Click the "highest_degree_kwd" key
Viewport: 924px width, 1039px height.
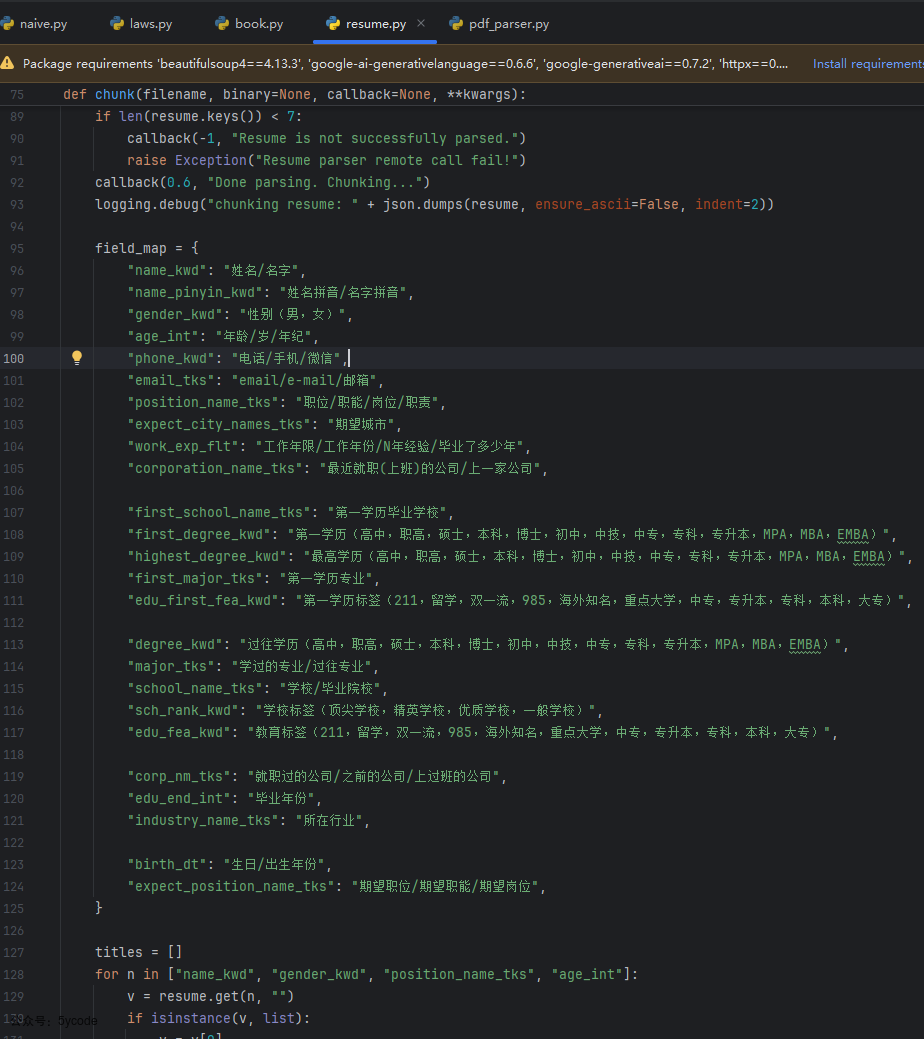tap(207, 557)
